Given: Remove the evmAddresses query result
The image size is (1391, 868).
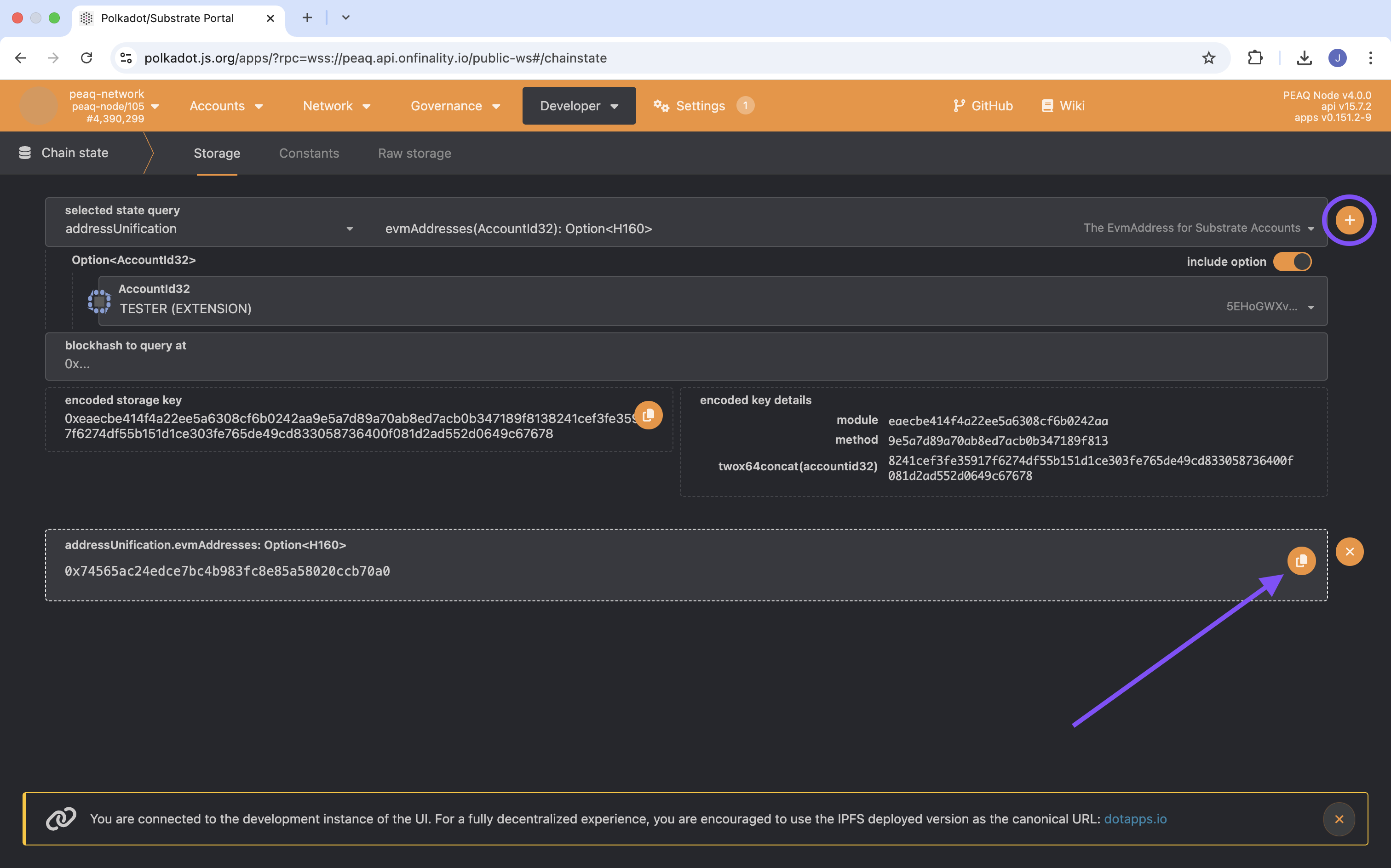Looking at the screenshot, I should pos(1349,552).
